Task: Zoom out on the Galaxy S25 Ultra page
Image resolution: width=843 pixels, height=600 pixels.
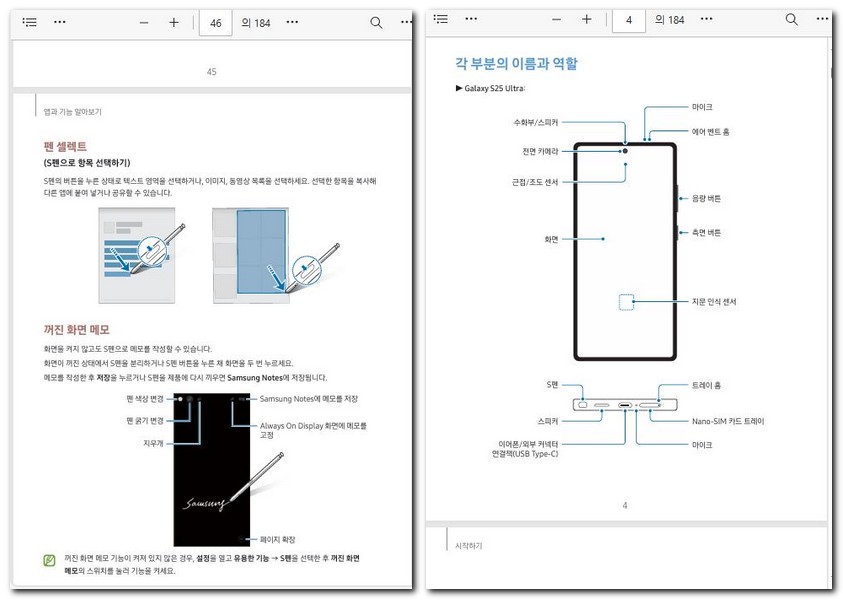Action: click(556, 19)
